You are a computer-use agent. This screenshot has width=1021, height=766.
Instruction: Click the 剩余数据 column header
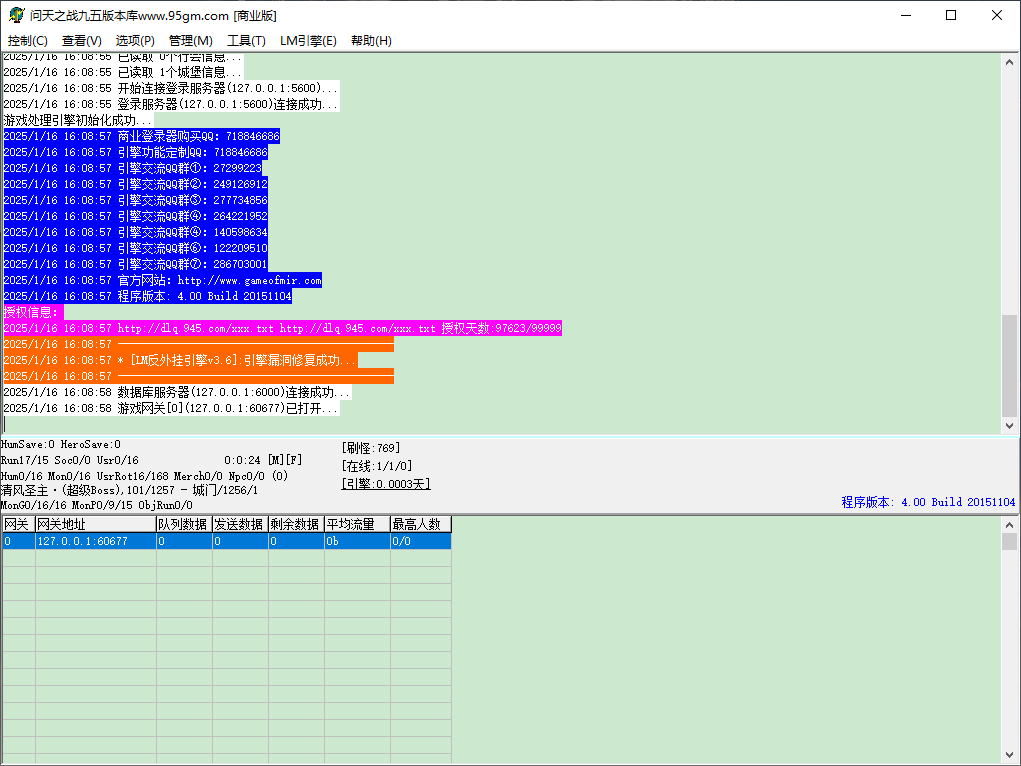296,524
